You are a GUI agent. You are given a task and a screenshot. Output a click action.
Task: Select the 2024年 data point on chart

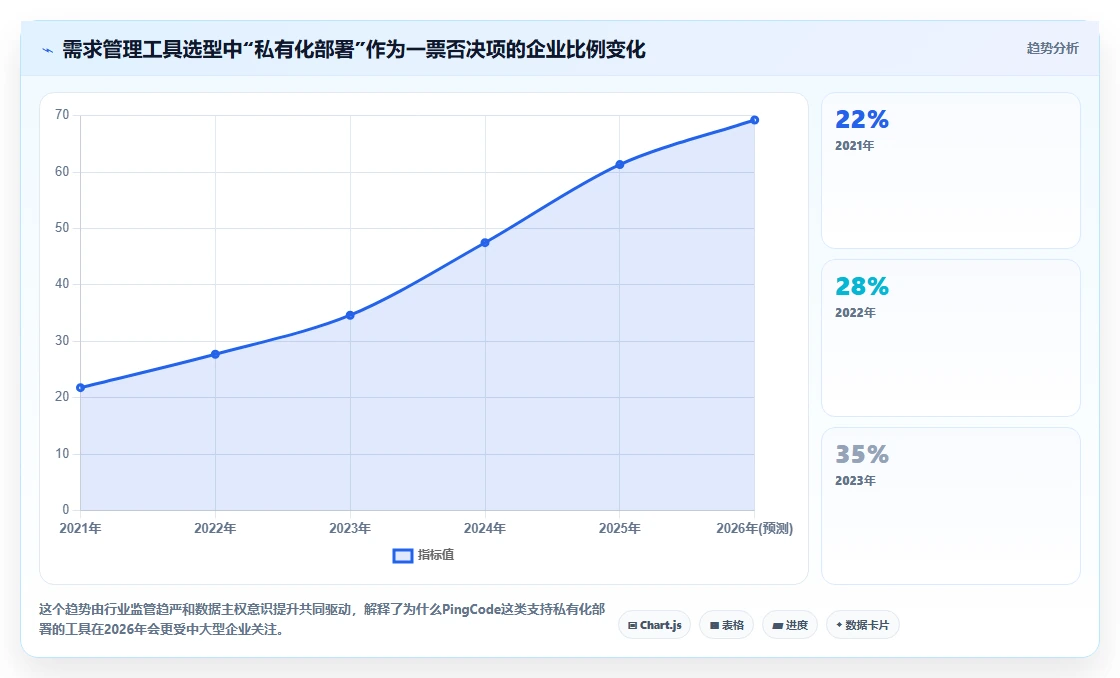pyautogui.click(x=485, y=243)
